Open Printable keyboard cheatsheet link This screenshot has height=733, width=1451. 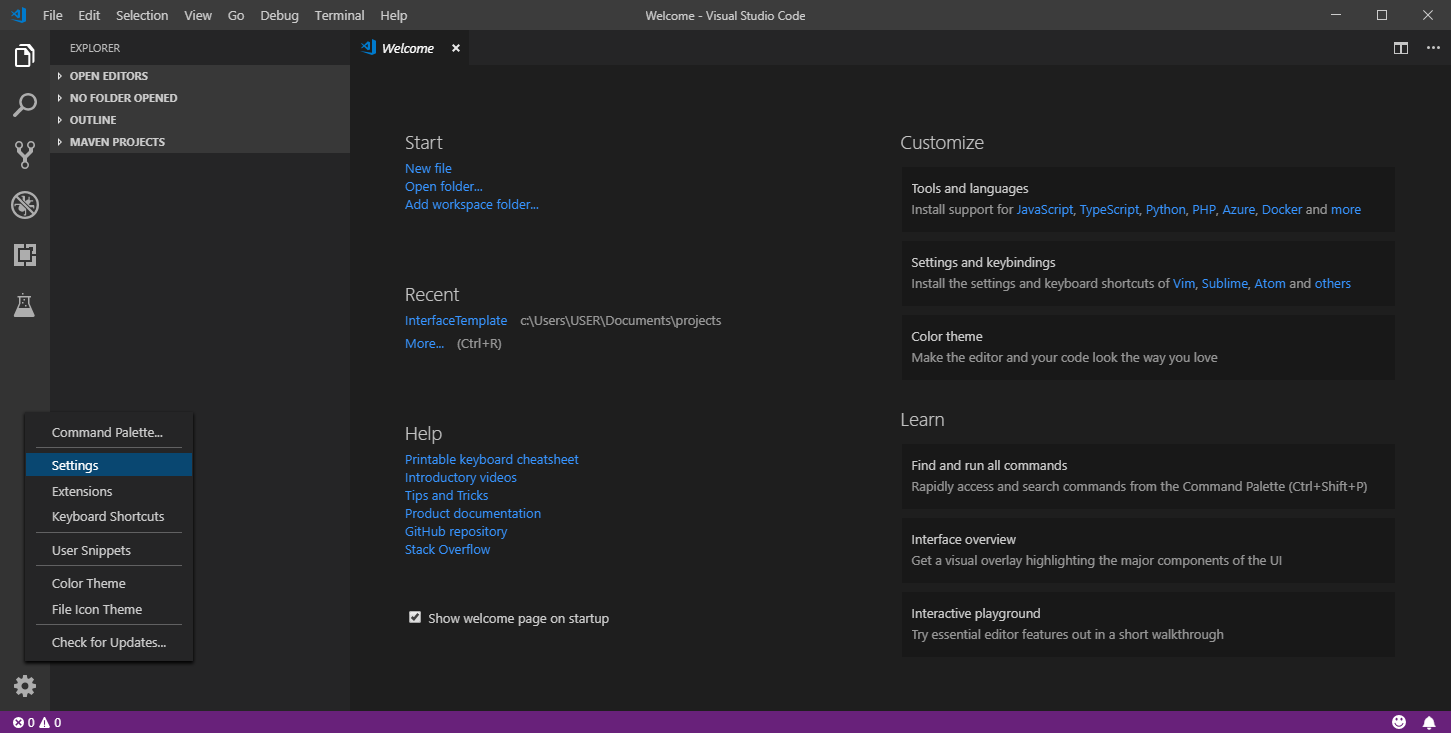click(491, 459)
